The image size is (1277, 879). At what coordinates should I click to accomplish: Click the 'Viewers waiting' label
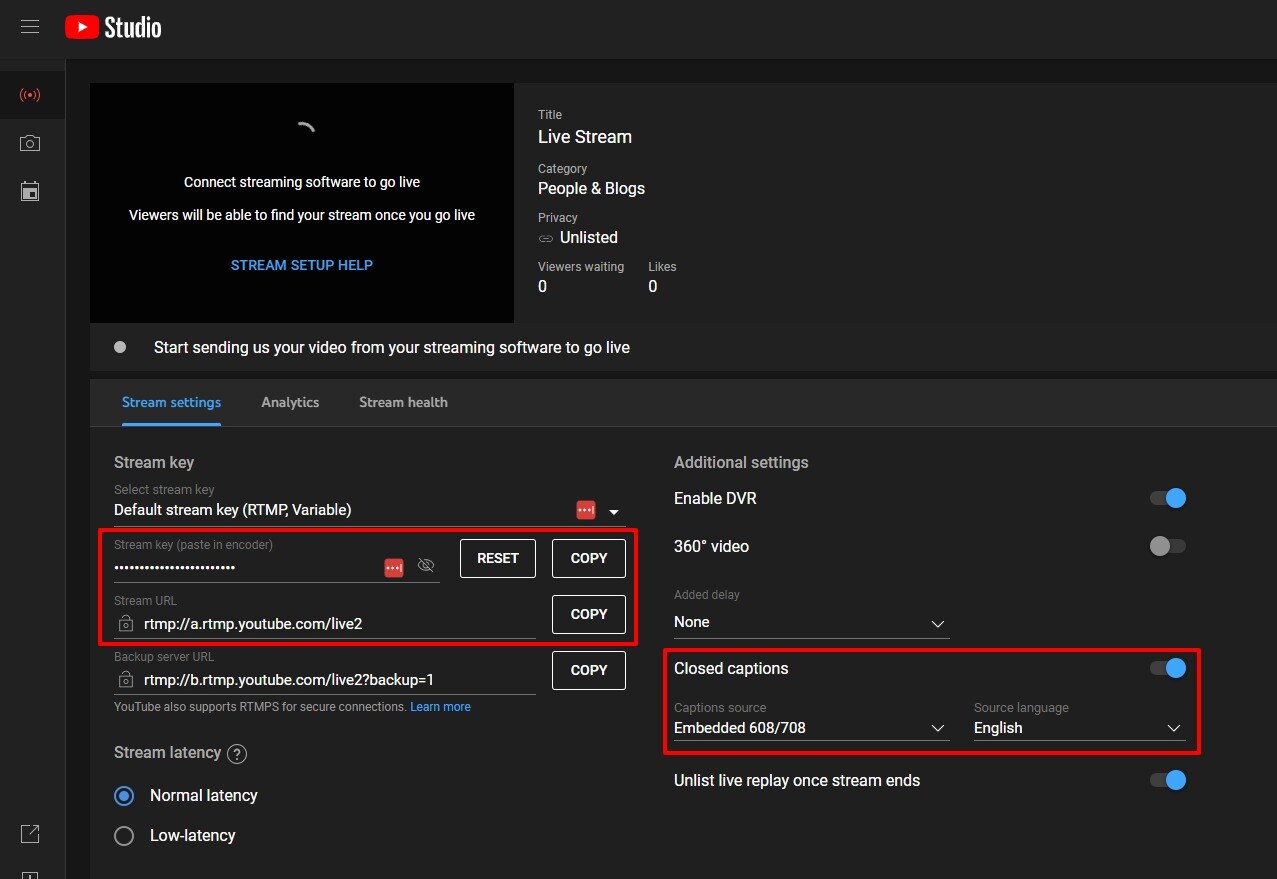click(581, 267)
